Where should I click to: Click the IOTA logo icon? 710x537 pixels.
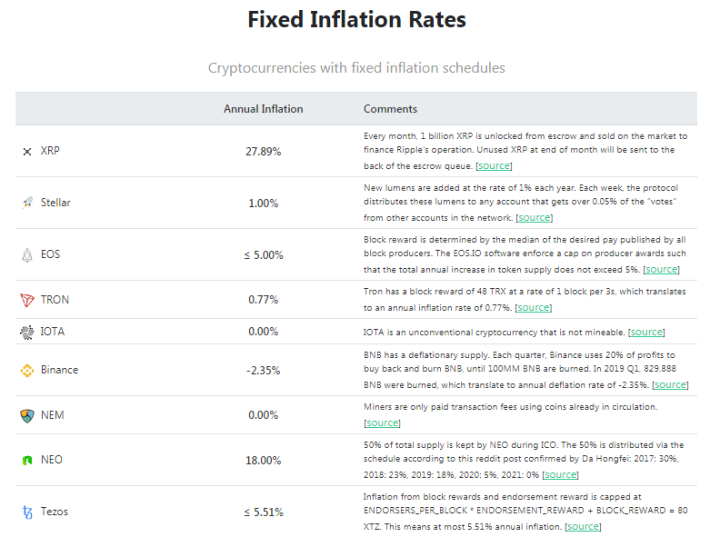(x=27, y=332)
